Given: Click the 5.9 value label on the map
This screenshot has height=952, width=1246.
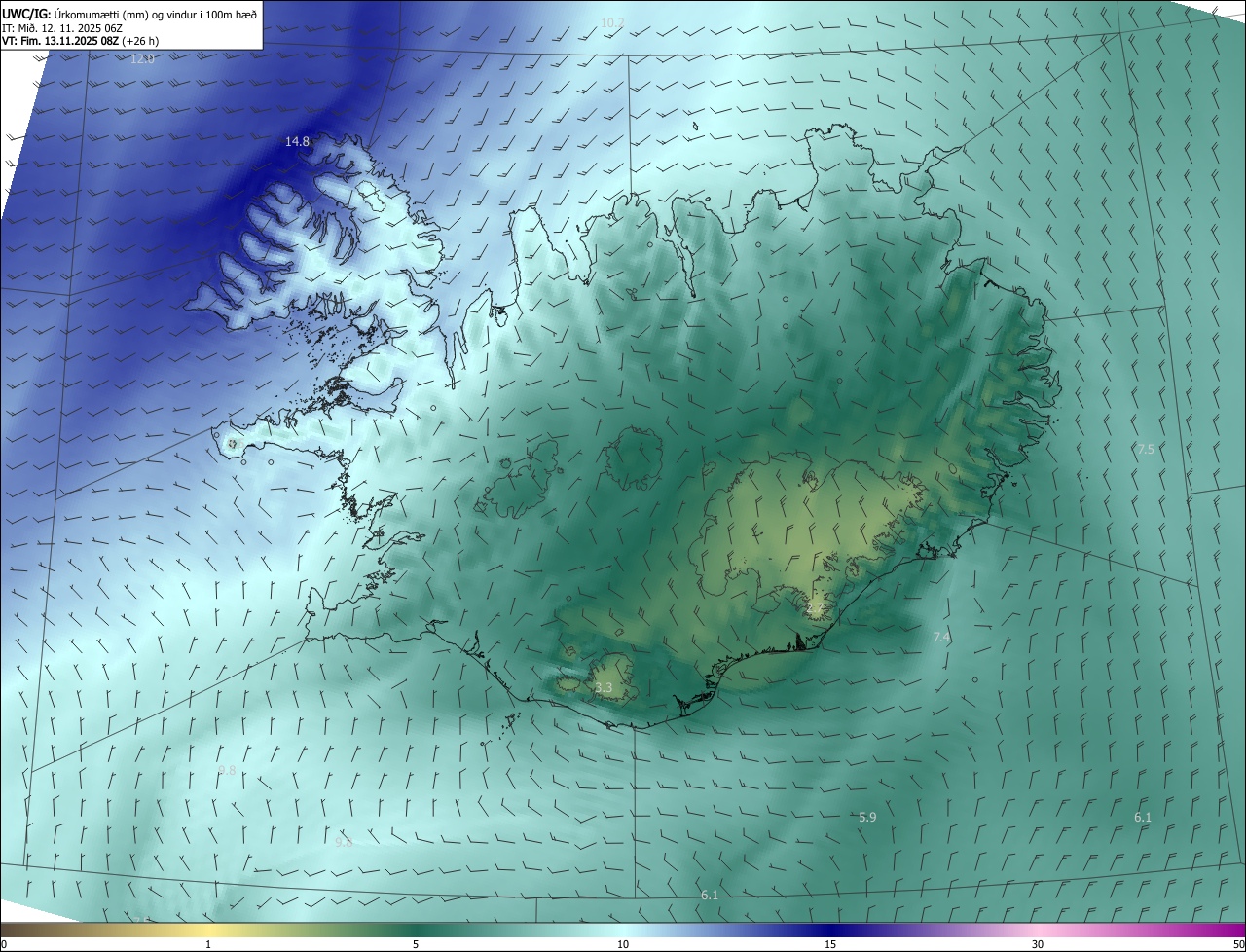Looking at the screenshot, I should click(867, 818).
